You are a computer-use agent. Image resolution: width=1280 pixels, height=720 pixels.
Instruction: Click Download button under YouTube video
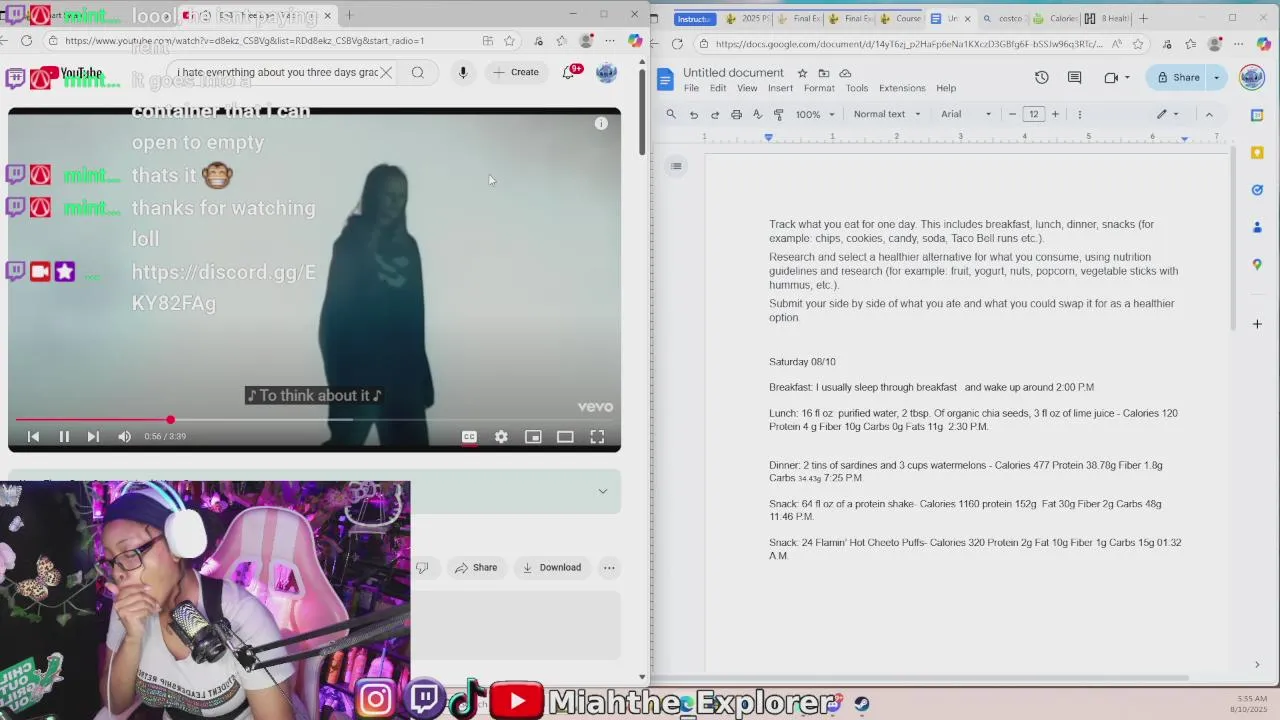tap(551, 568)
